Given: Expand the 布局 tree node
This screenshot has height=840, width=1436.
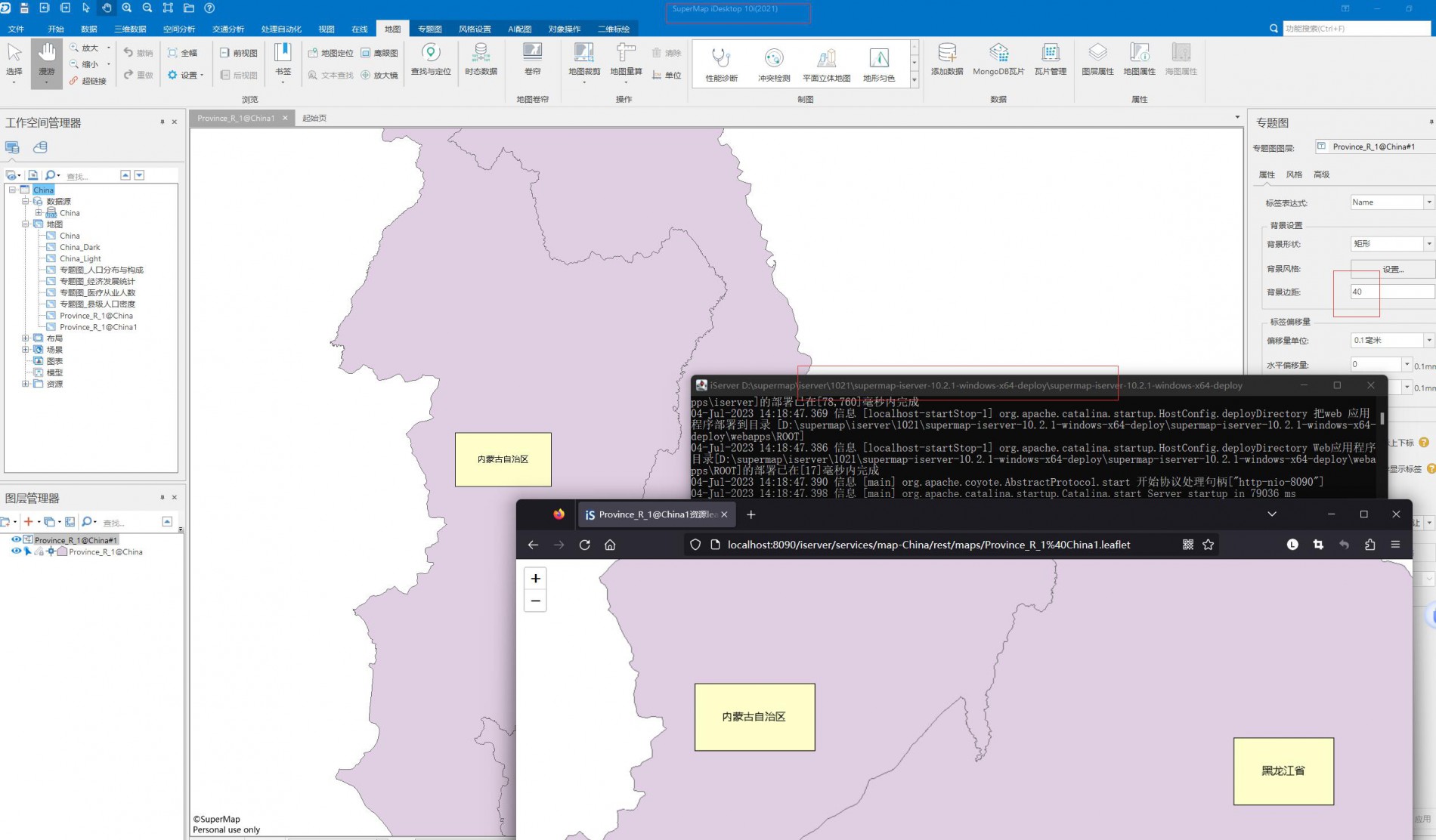Looking at the screenshot, I should click(x=26, y=338).
